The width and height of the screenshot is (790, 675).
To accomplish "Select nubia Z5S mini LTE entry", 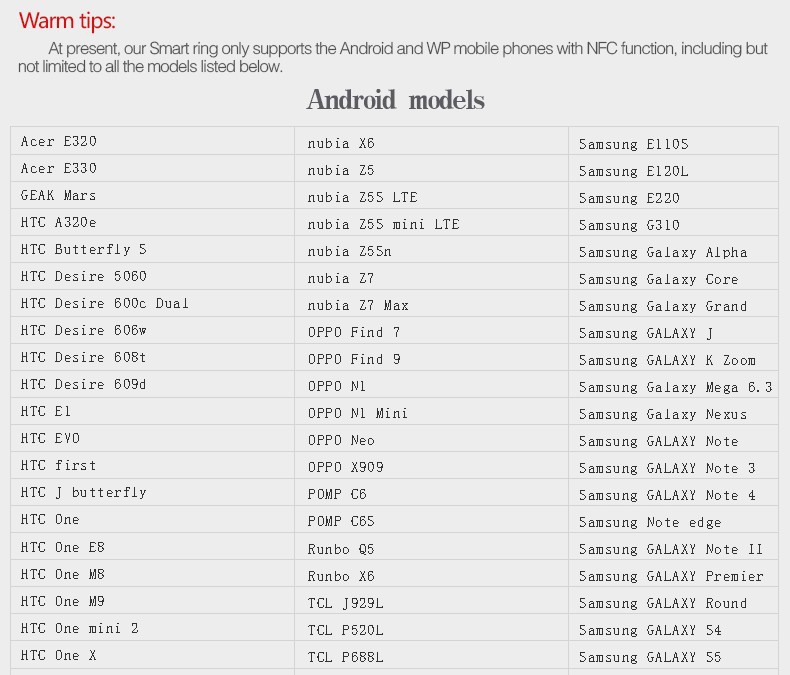I will 383,225.
